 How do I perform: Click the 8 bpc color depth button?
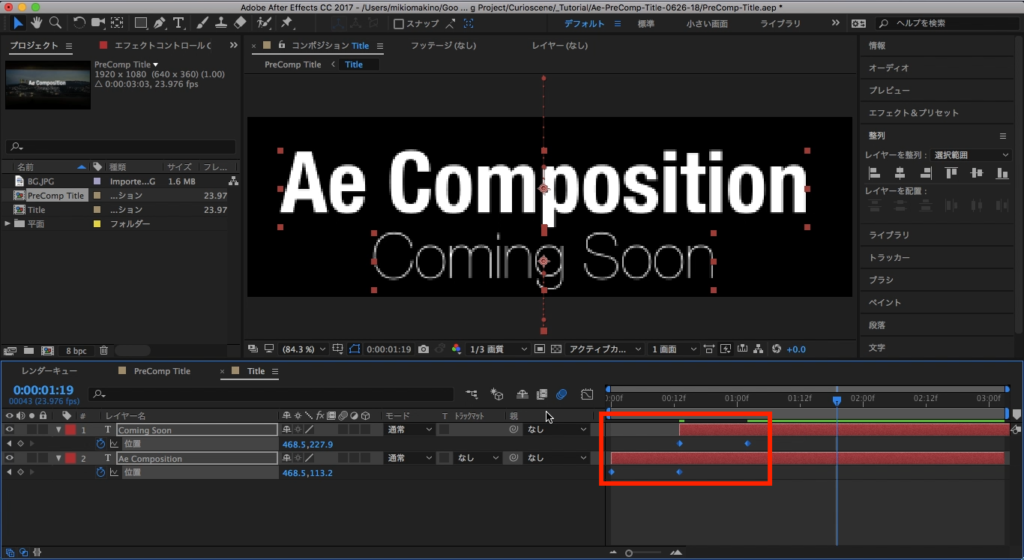click(x=76, y=350)
